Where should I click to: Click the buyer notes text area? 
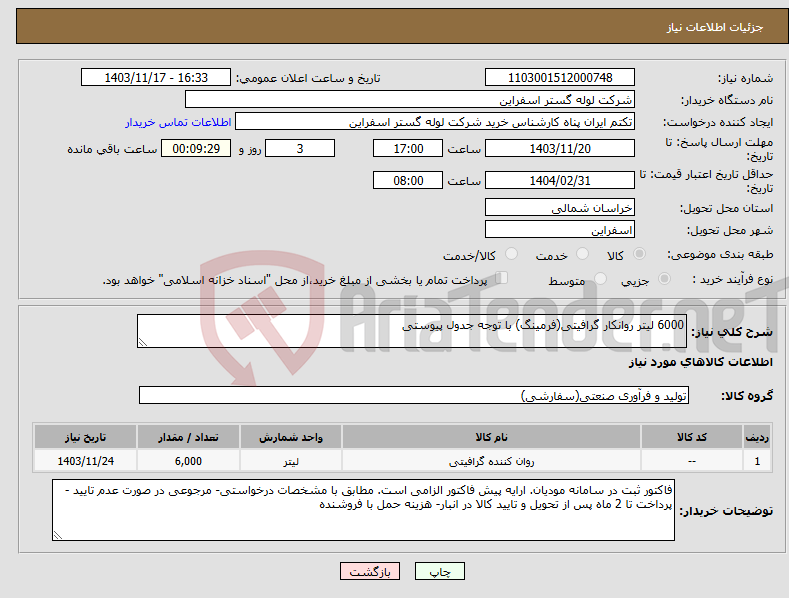[363, 510]
